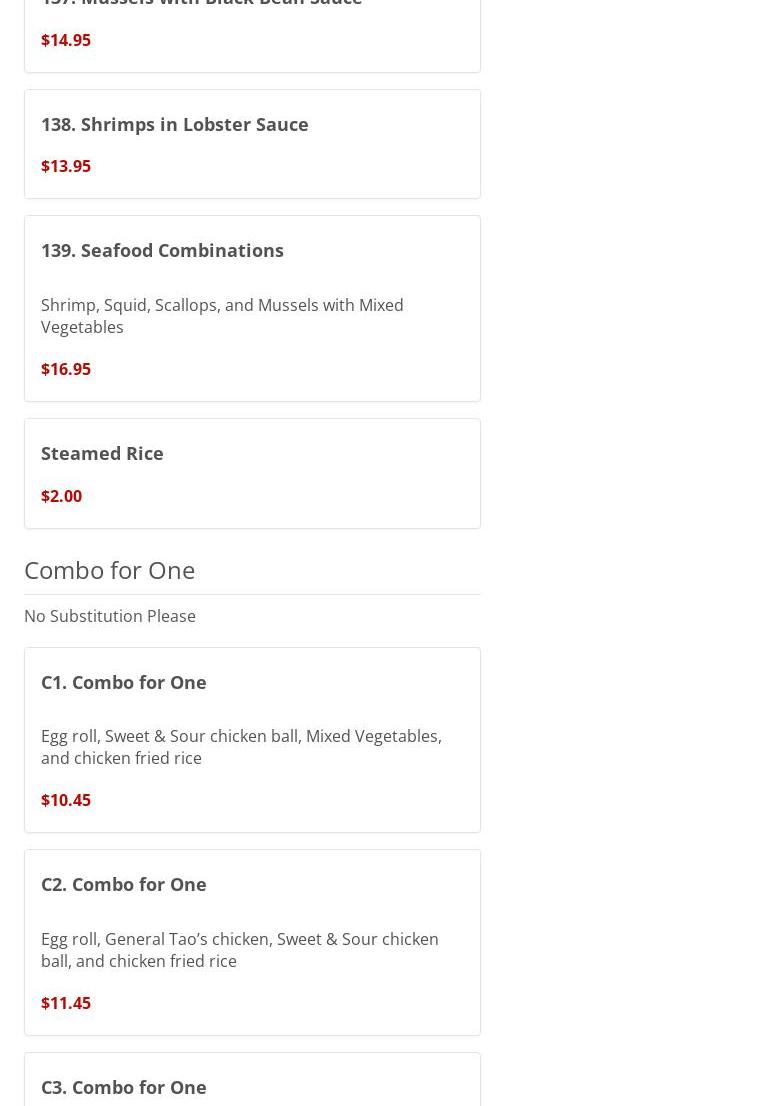Click the Seafood Combinations description text

[222, 316]
